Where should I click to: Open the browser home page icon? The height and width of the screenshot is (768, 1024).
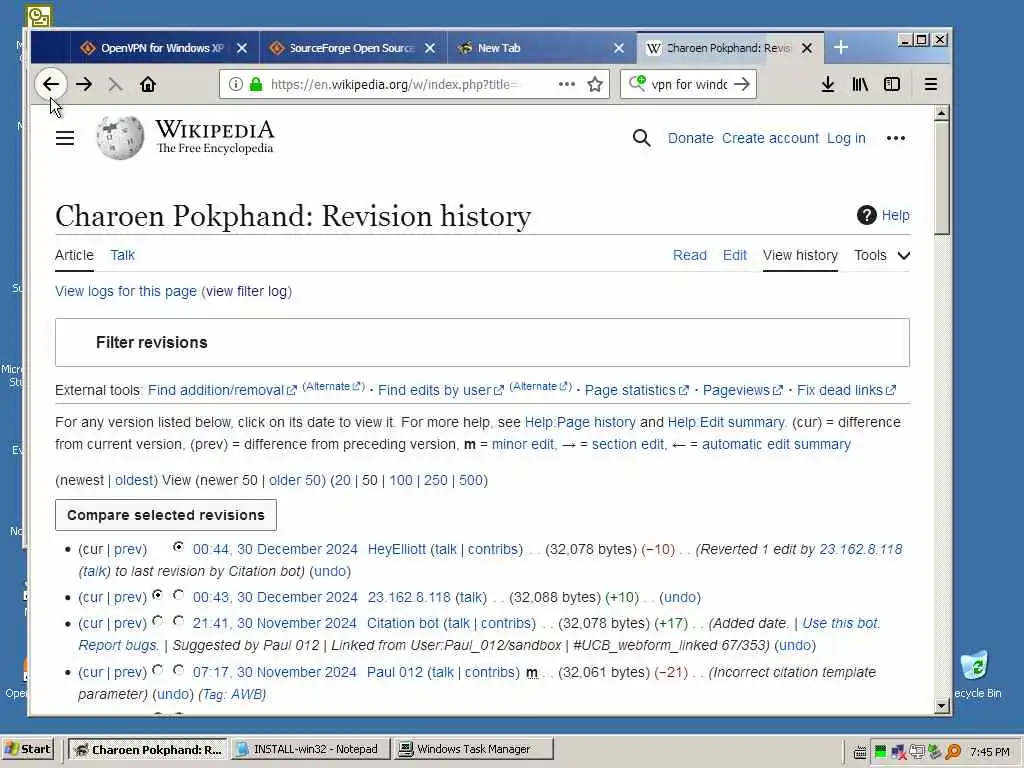pos(148,84)
